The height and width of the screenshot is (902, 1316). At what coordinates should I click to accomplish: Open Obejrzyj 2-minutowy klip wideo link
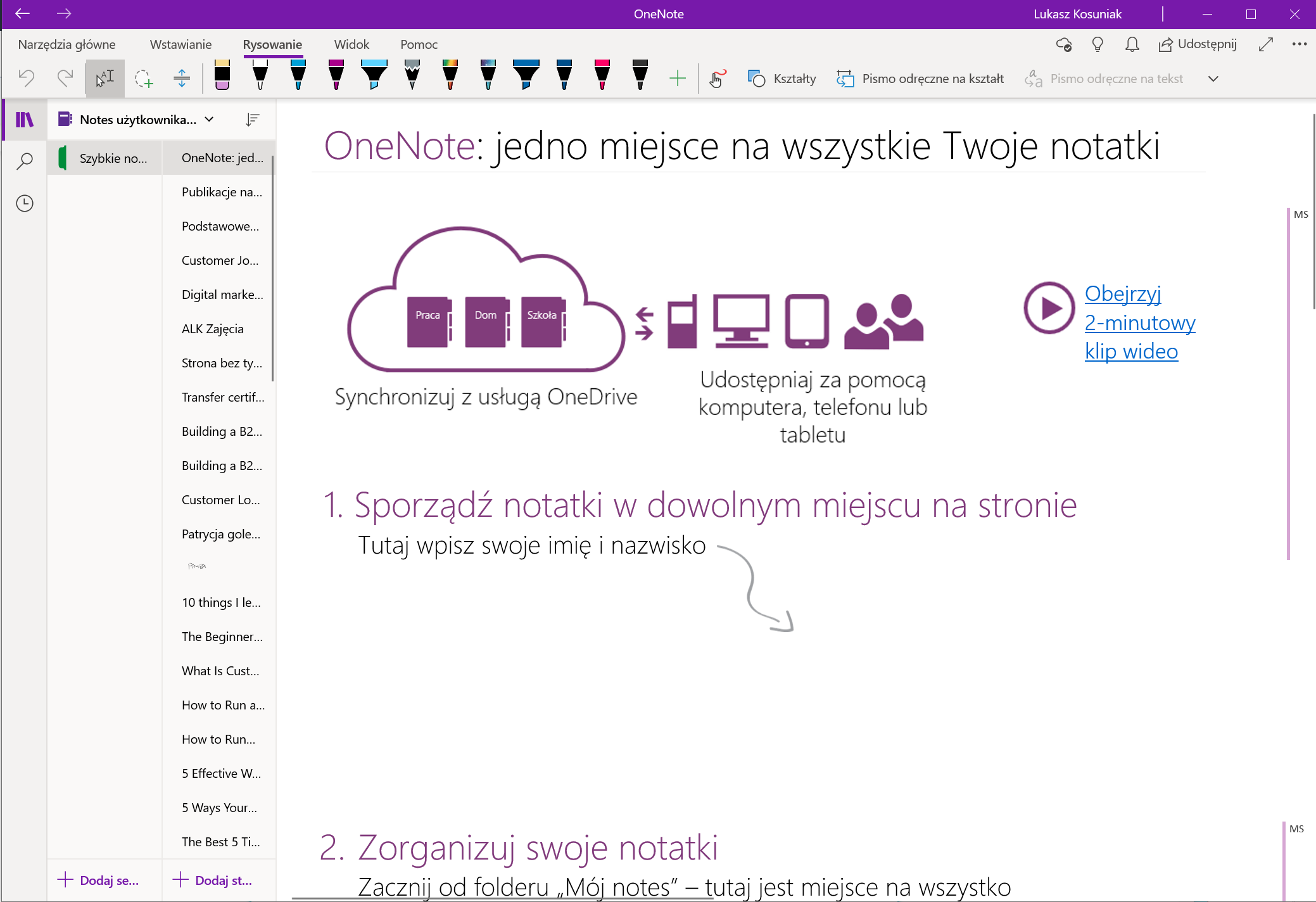[x=1140, y=322]
